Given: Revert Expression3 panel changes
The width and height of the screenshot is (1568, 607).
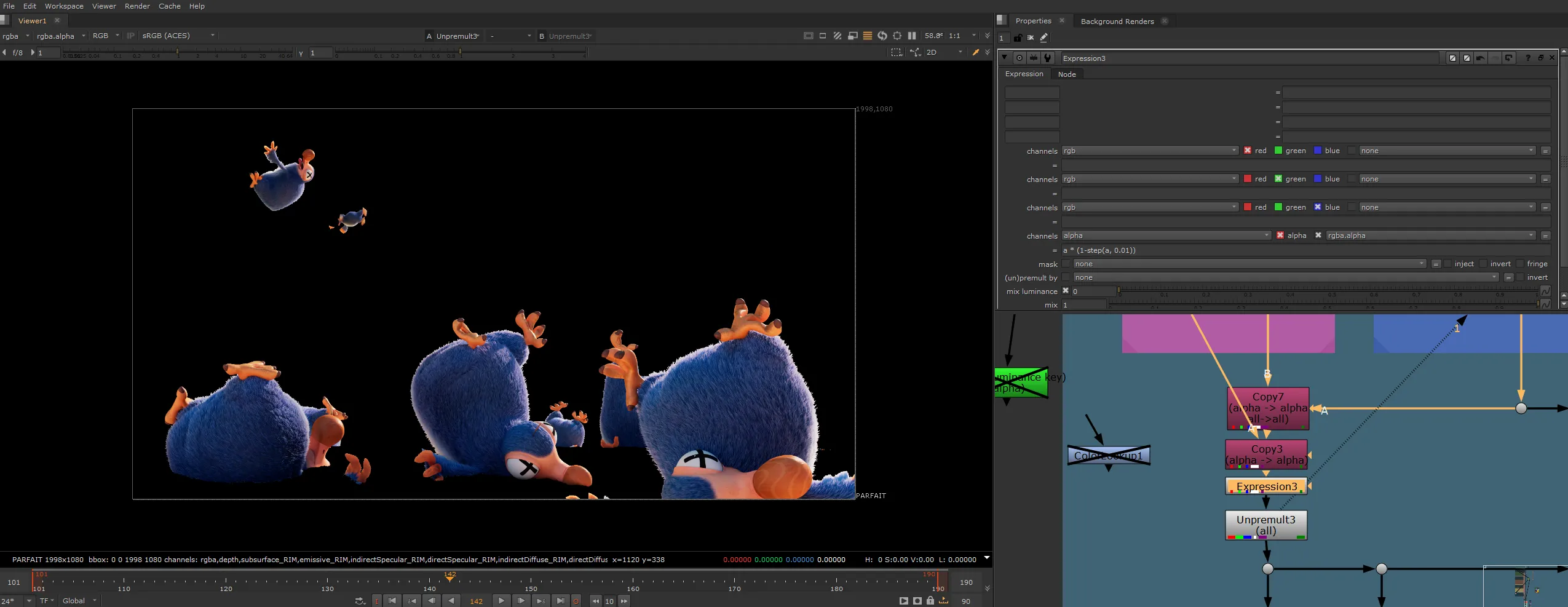Looking at the screenshot, I should point(1508,58).
